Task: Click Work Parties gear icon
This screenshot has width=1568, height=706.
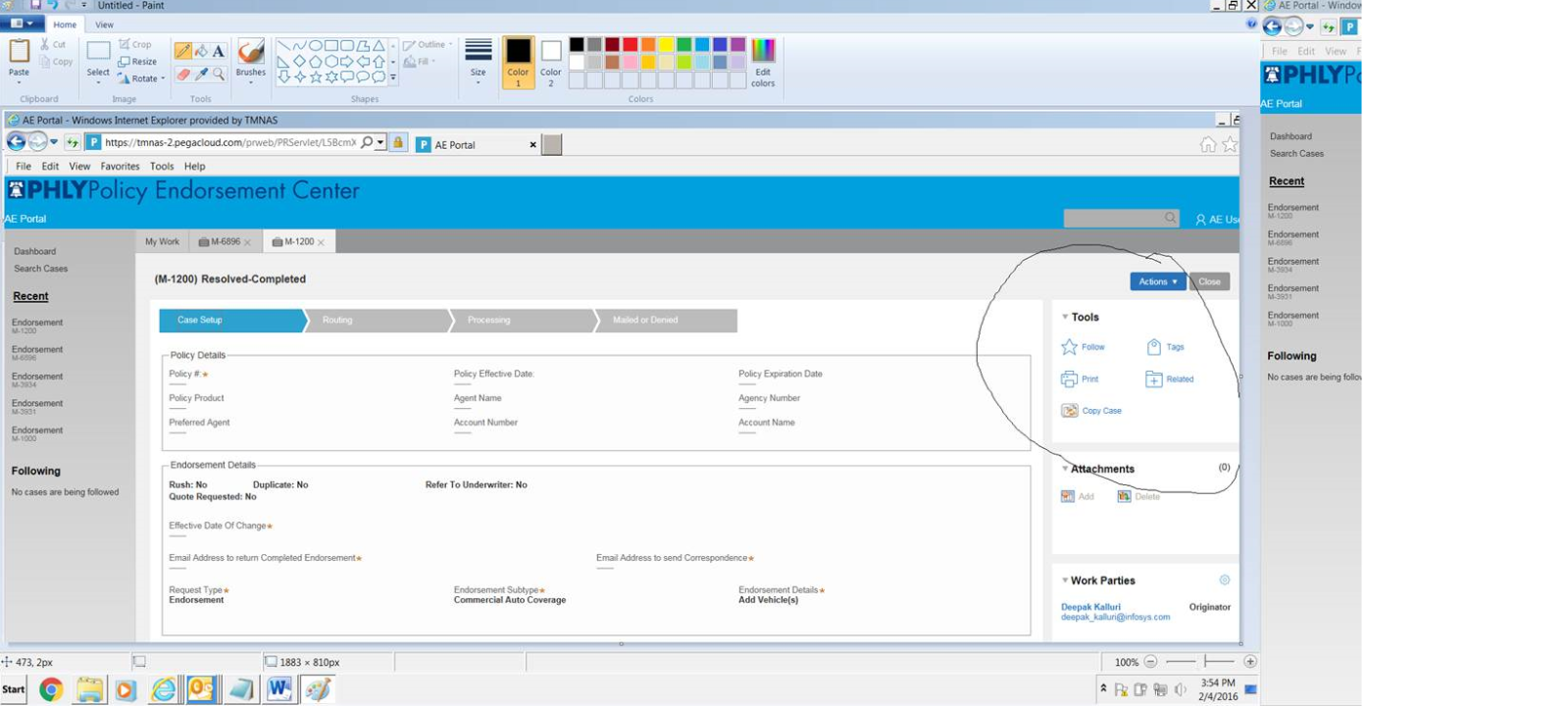Action: pos(1225,580)
